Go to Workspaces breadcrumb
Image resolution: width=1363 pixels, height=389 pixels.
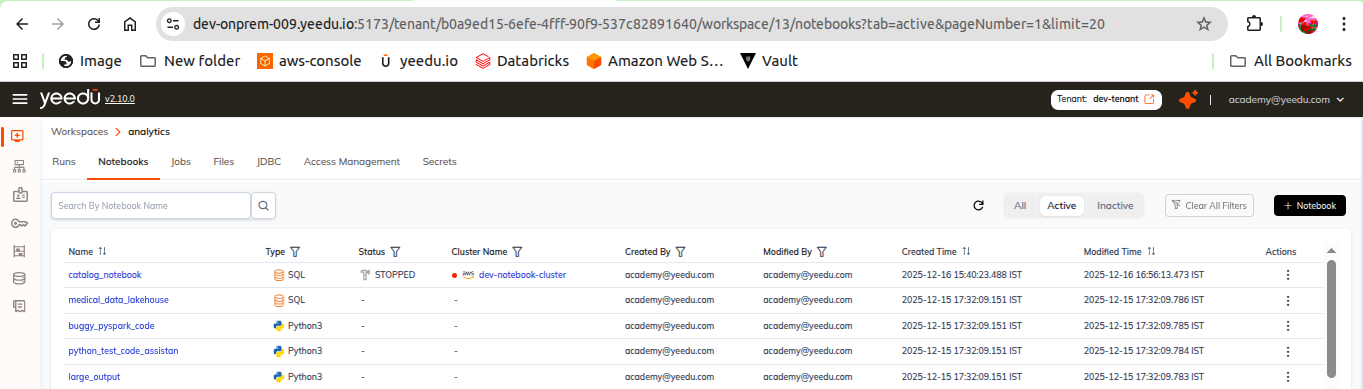[80, 131]
